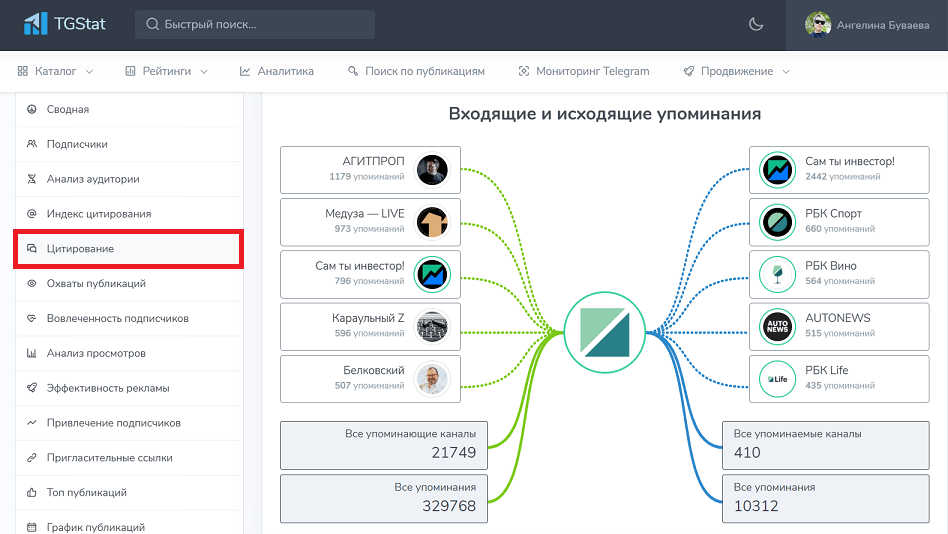The width and height of the screenshot is (948, 534).
Task: Click the Сводная sidebar icon
Action: (31, 109)
